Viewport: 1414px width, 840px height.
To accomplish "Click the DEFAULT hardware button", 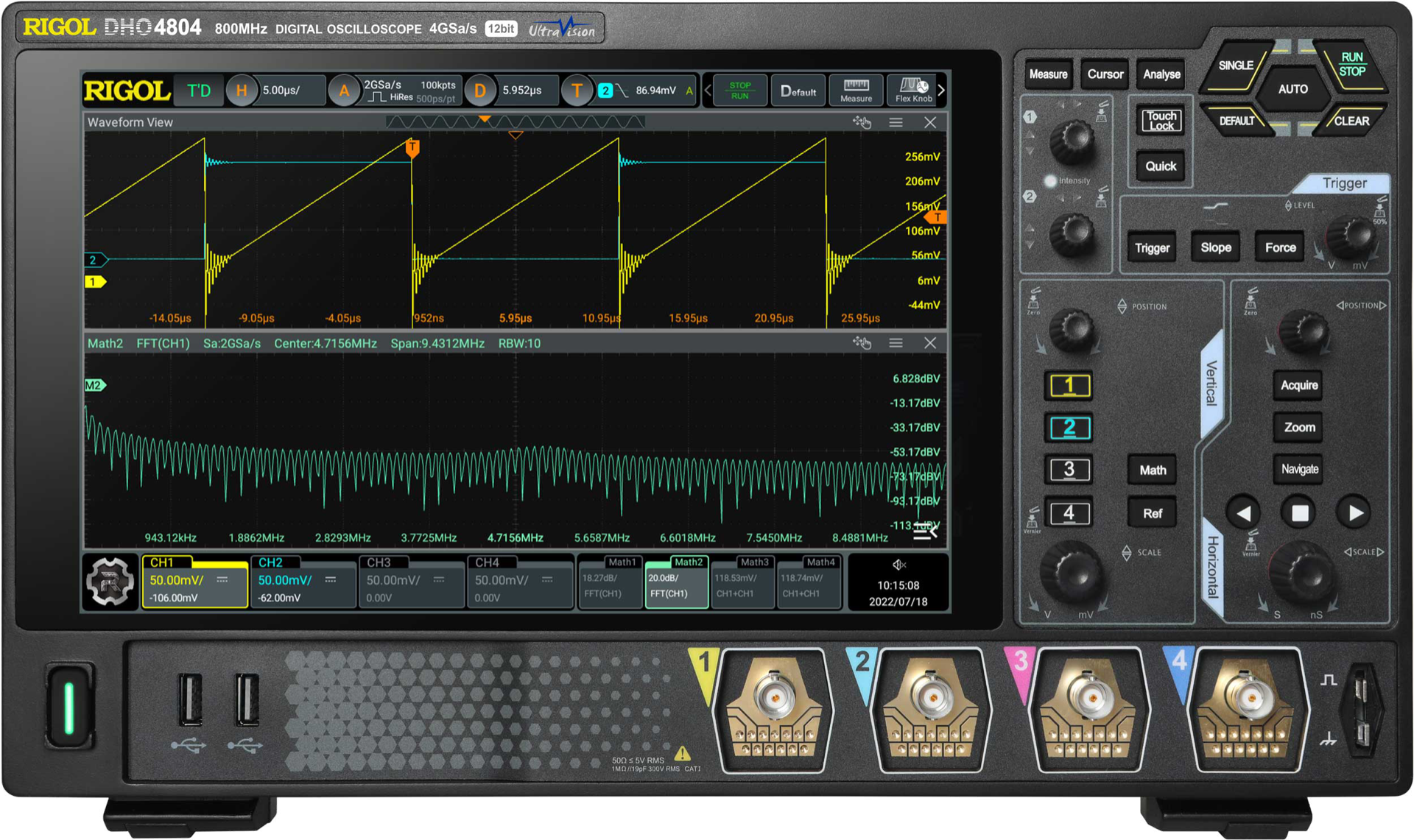I will point(1237,121).
